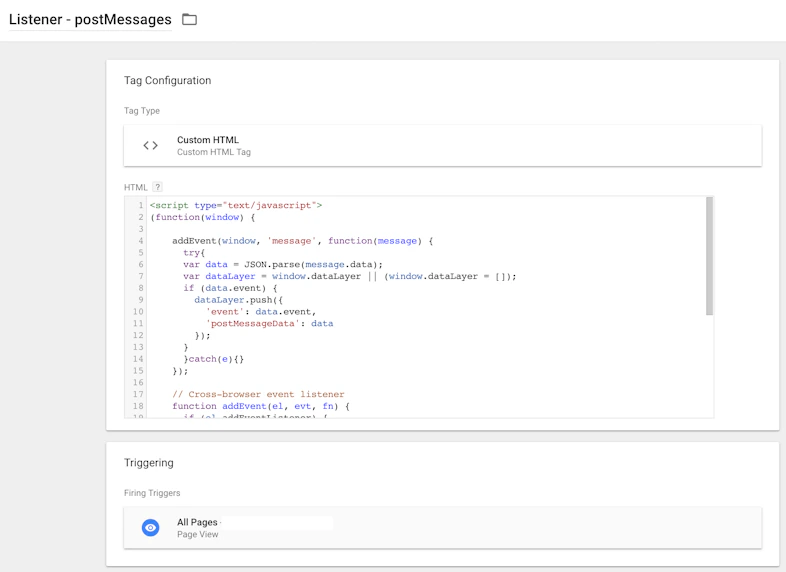The image size is (786, 572).
Task: Click the Page View trigger subtitle
Action: tap(198, 534)
